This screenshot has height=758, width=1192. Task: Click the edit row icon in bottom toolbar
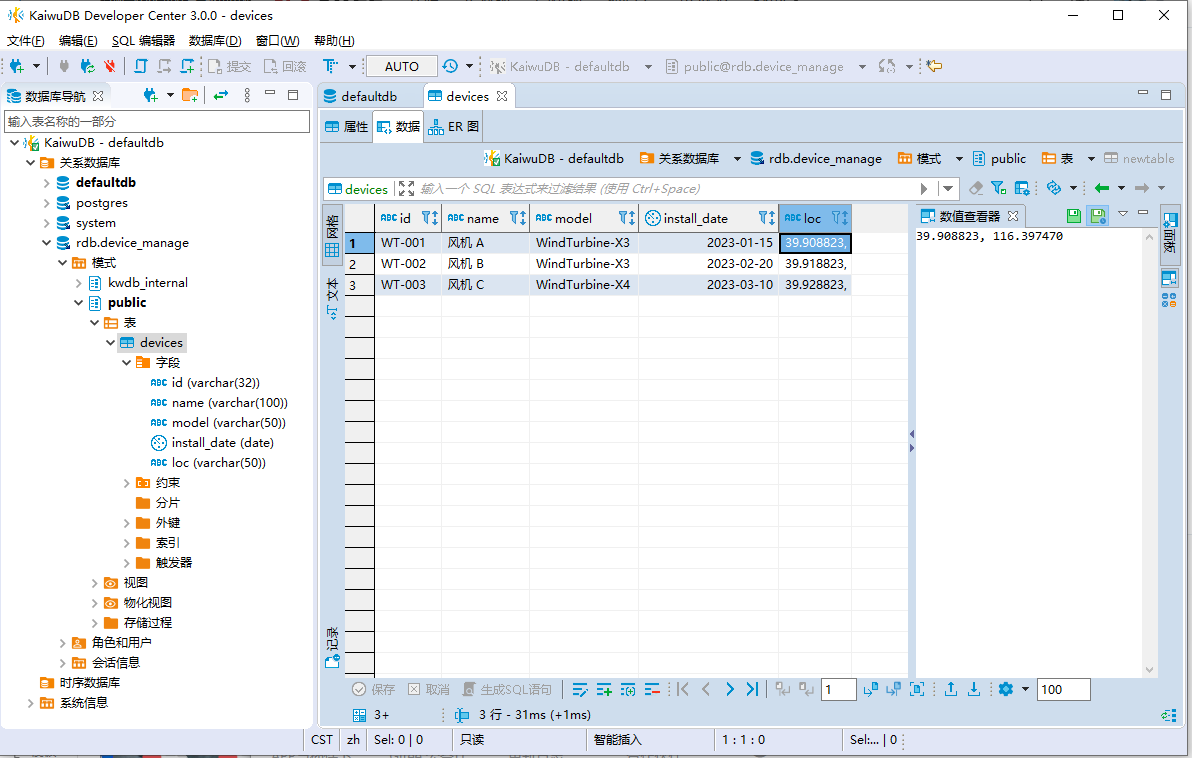tap(580, 690)
